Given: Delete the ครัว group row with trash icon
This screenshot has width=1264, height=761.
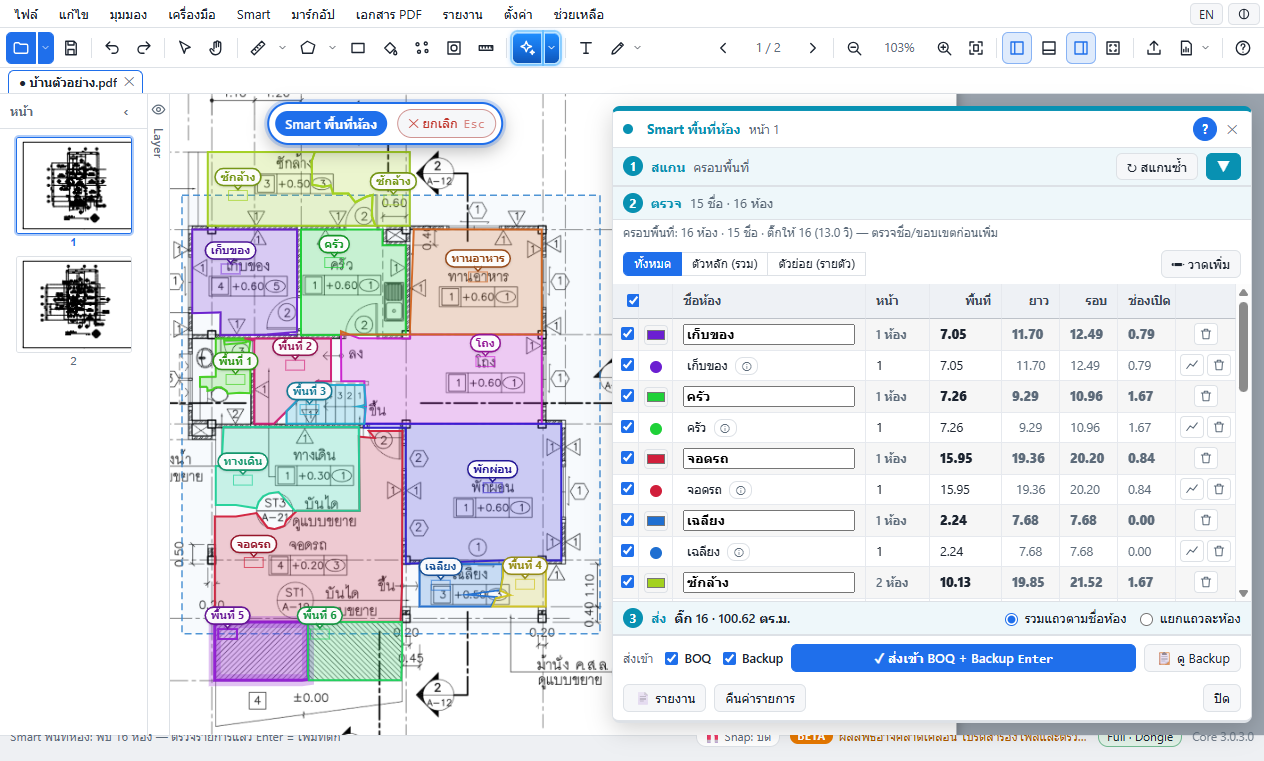Looking at the screenshot, I should click(x=1205, y=396).
